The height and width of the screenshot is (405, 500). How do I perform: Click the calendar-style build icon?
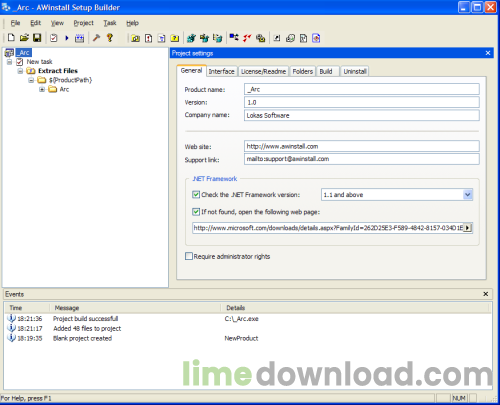(79, 38)
